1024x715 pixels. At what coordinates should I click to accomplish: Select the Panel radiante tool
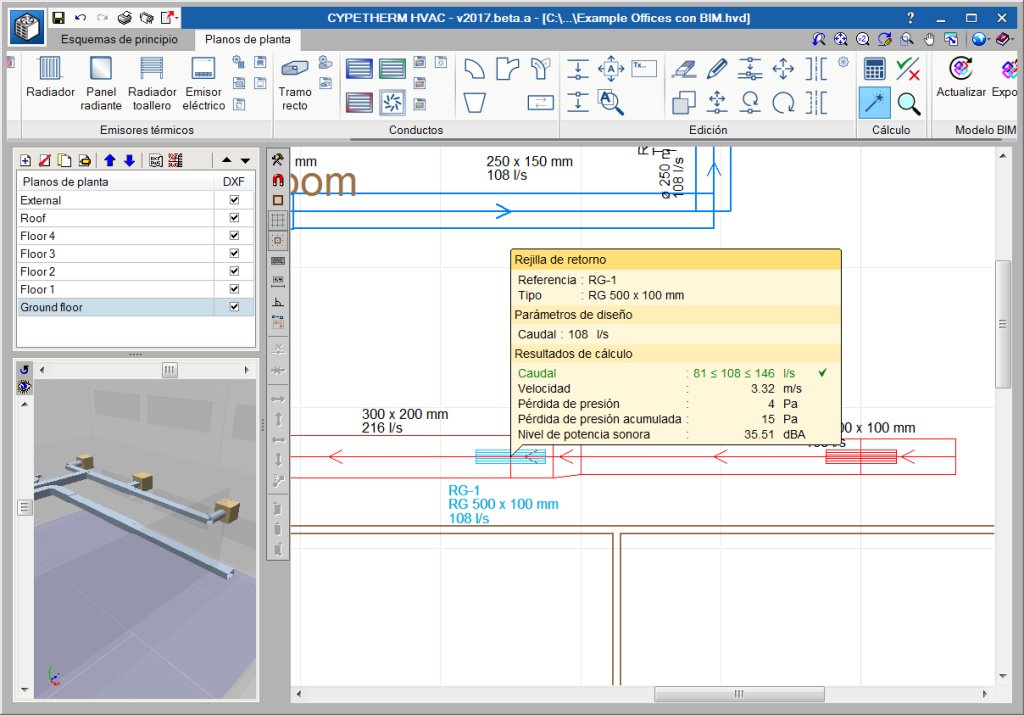click(101, 84)
